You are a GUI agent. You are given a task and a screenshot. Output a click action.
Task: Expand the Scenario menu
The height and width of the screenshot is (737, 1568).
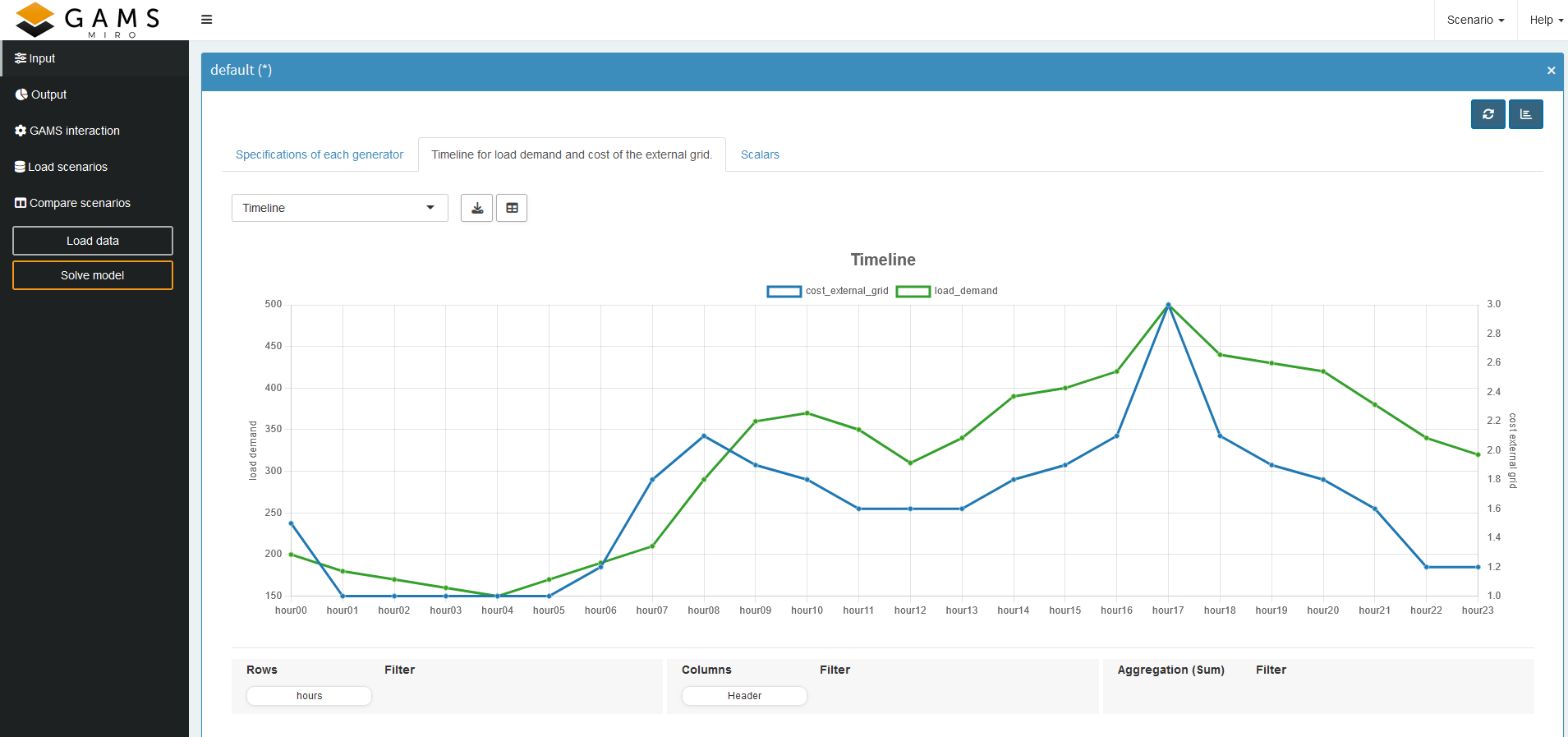(x=1475, y=20)
